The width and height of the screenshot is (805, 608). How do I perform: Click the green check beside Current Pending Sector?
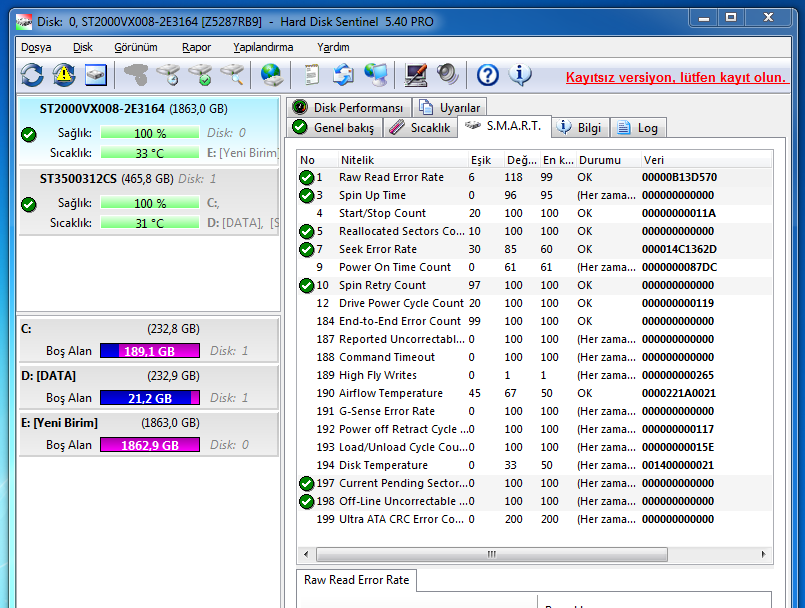pos(306,484)
